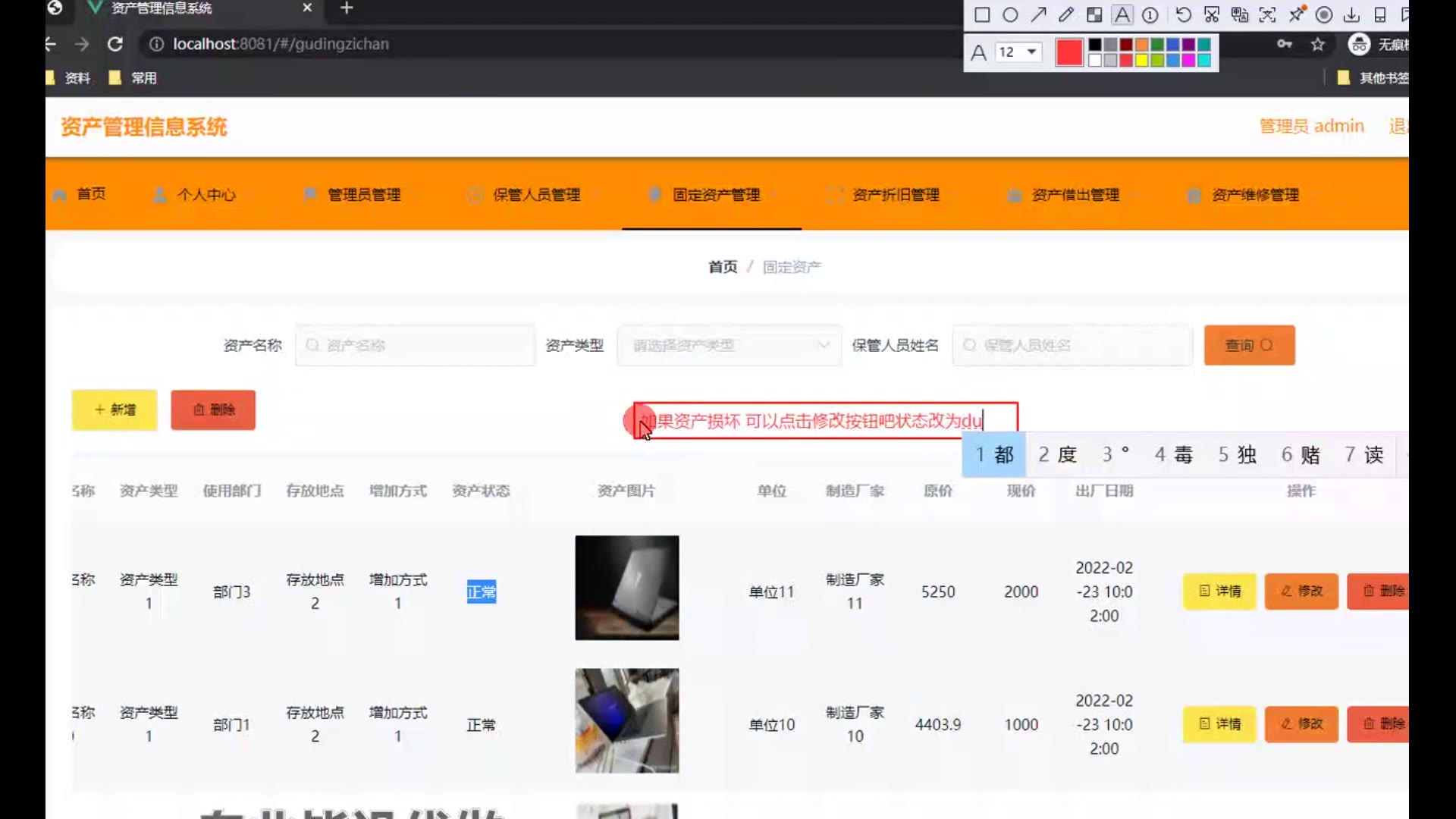Choose IME candidate 2 度
This screenshot has width=1456, height=819.
[x=1057, y=454]
